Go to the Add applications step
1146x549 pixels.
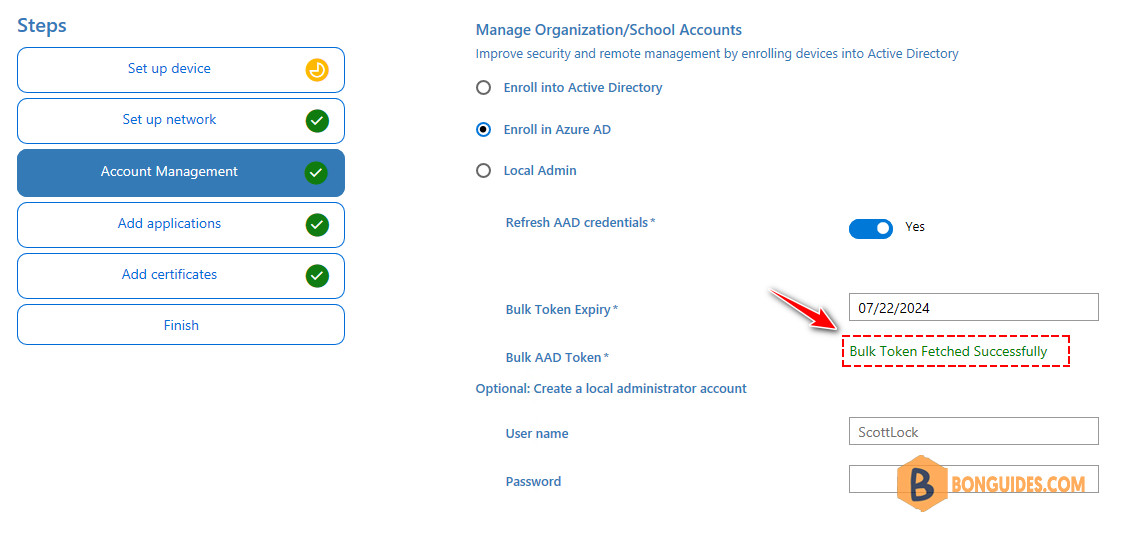(181, 224)
